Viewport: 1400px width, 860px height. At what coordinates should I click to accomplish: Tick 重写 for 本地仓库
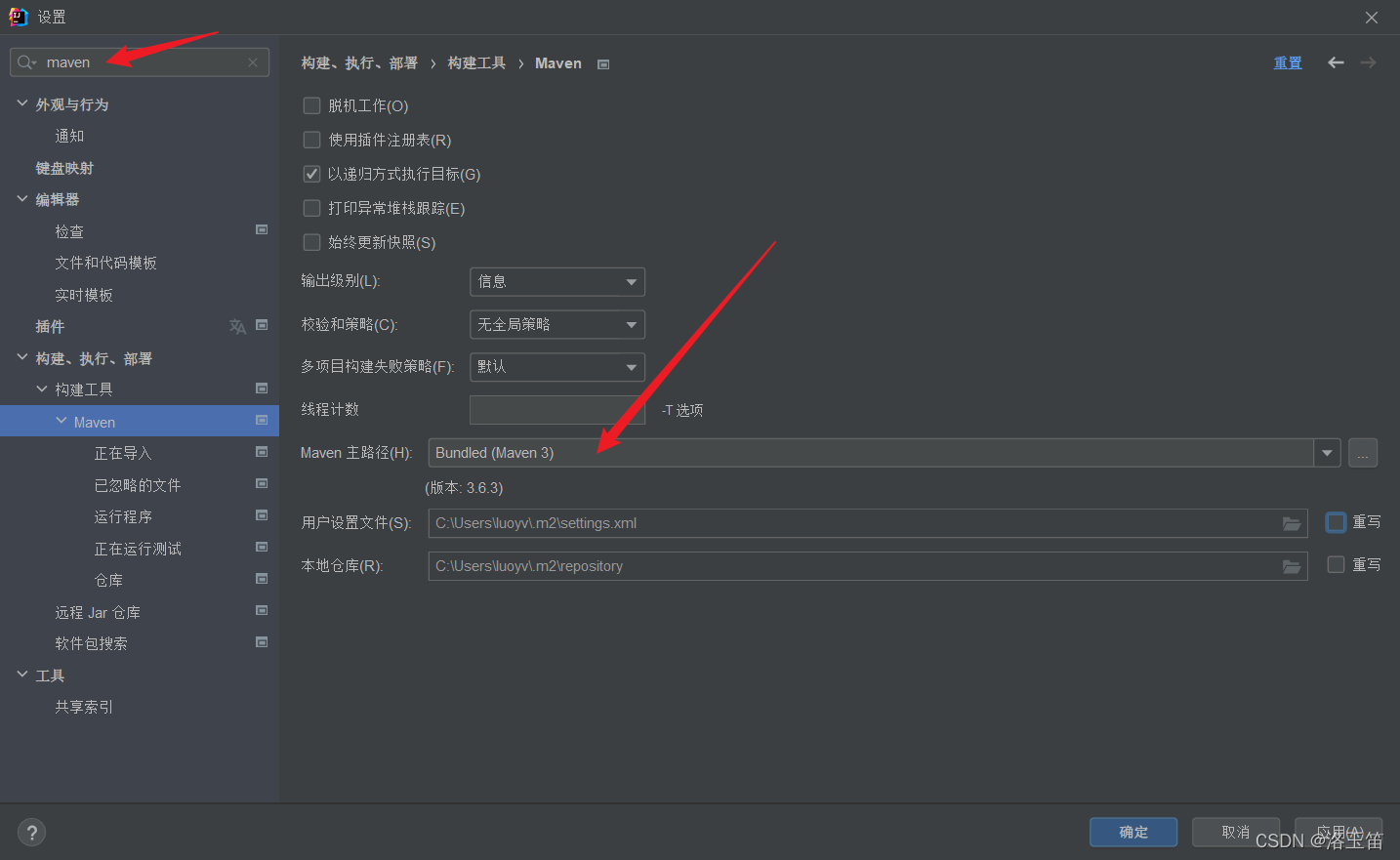(x=1336, y=564)
